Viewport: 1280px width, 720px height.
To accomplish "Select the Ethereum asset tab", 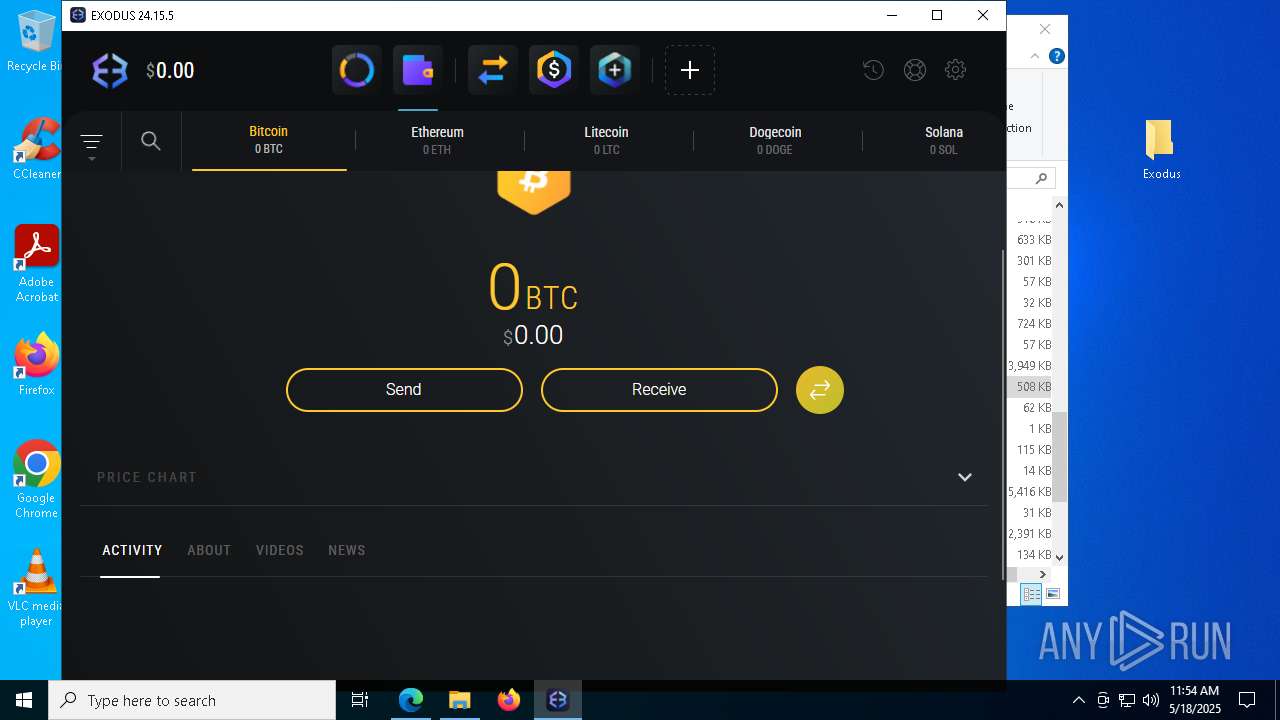I will (437, 140).
